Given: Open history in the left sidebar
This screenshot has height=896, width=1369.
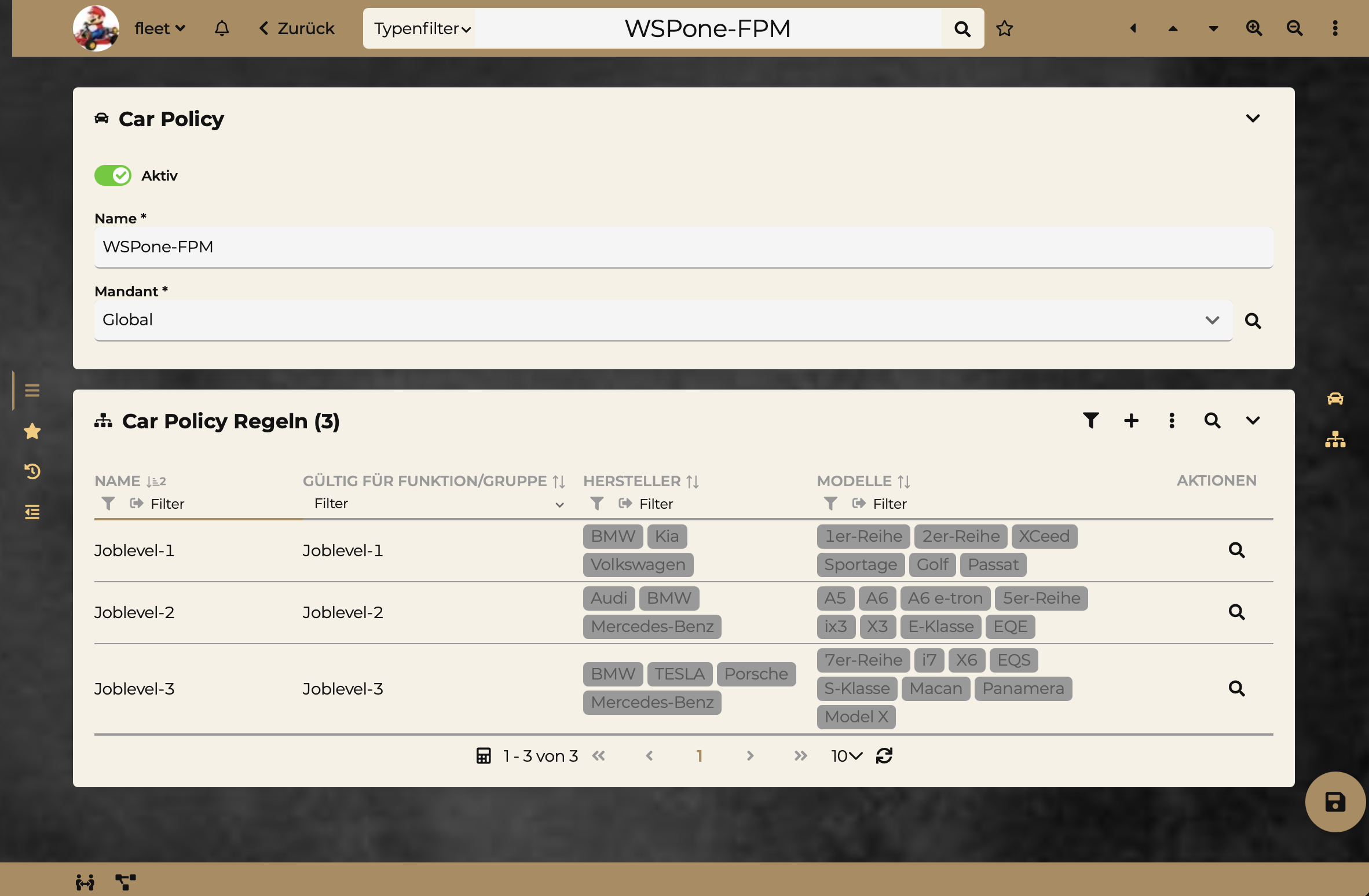Looking at the screenshot, I should coord(32,472).
